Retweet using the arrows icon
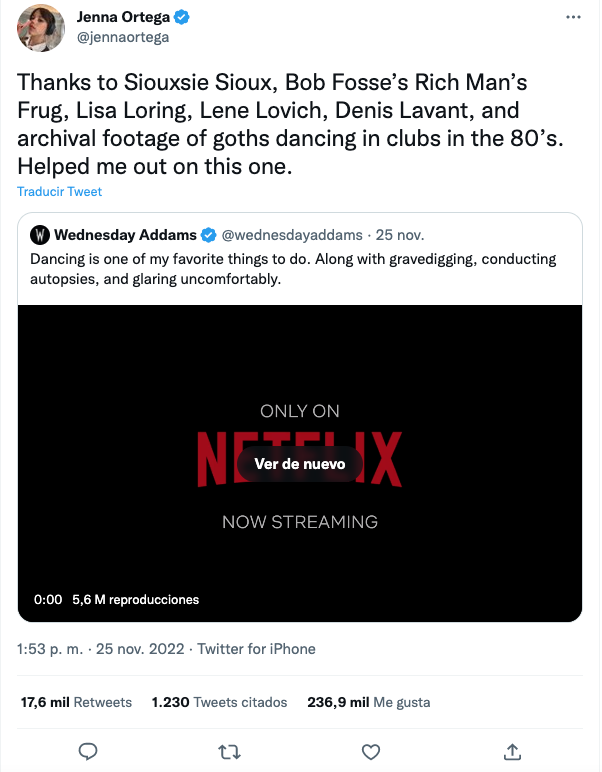The image size is (602, 772). click(228, 751)
